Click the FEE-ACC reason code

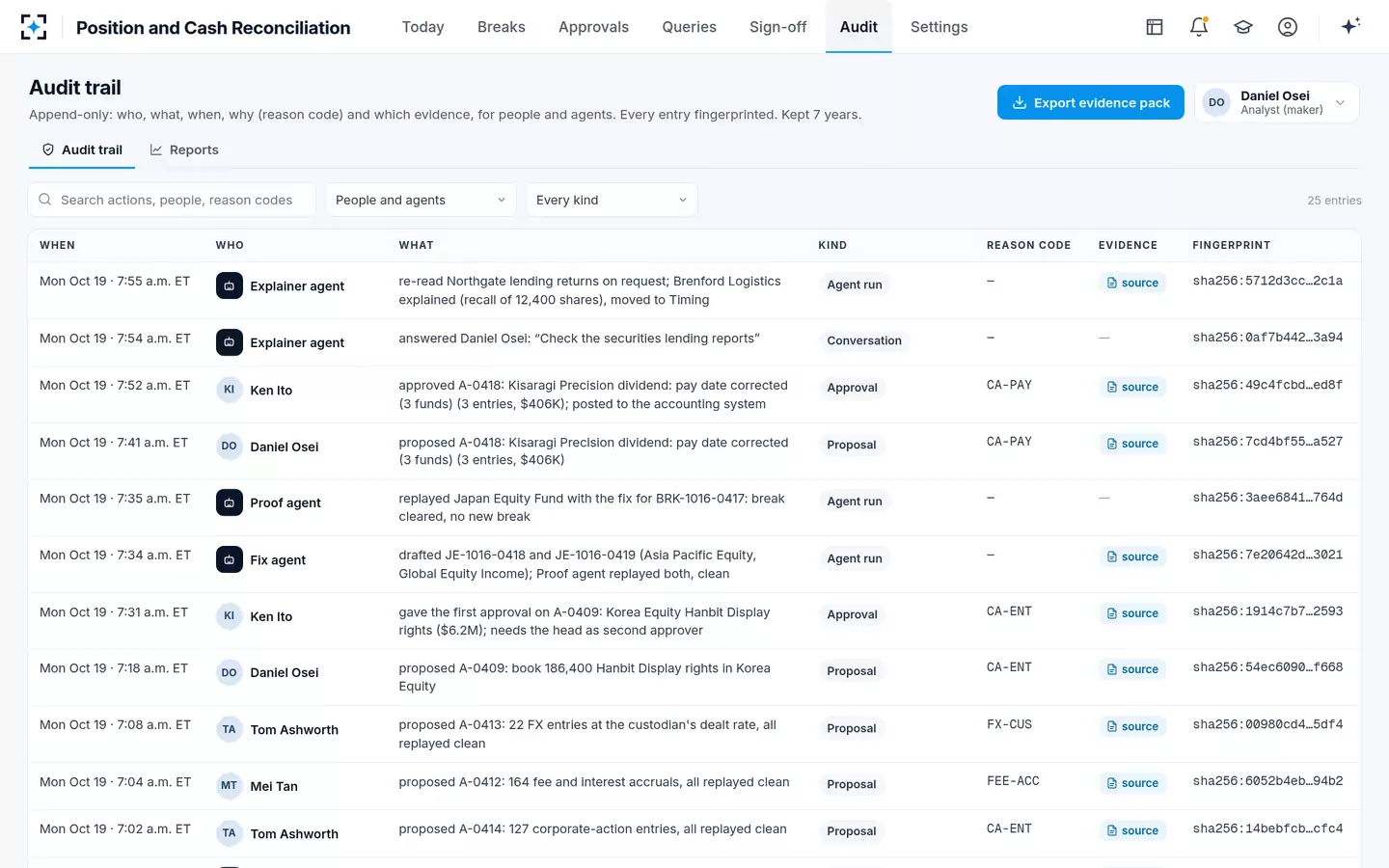(1013, 781)
